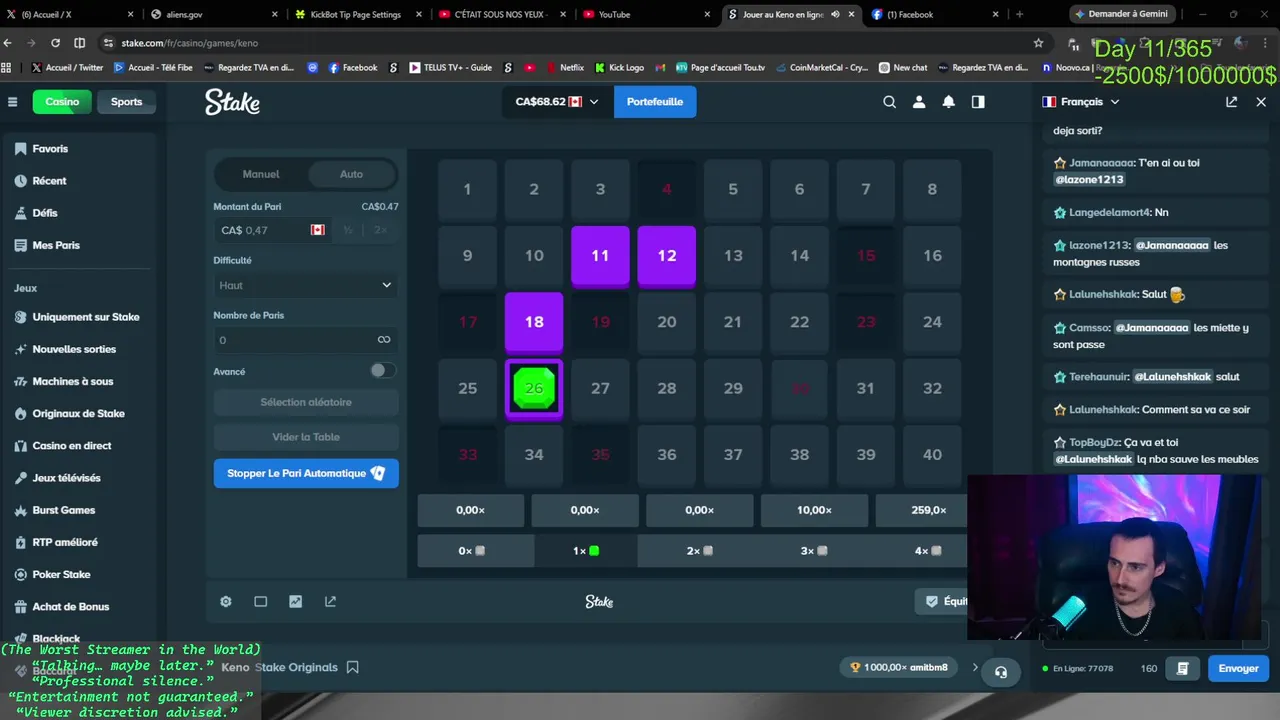1280x720 pixels.
Task: Open Mes Paris in the sidebar
Action: click(56, 245)
